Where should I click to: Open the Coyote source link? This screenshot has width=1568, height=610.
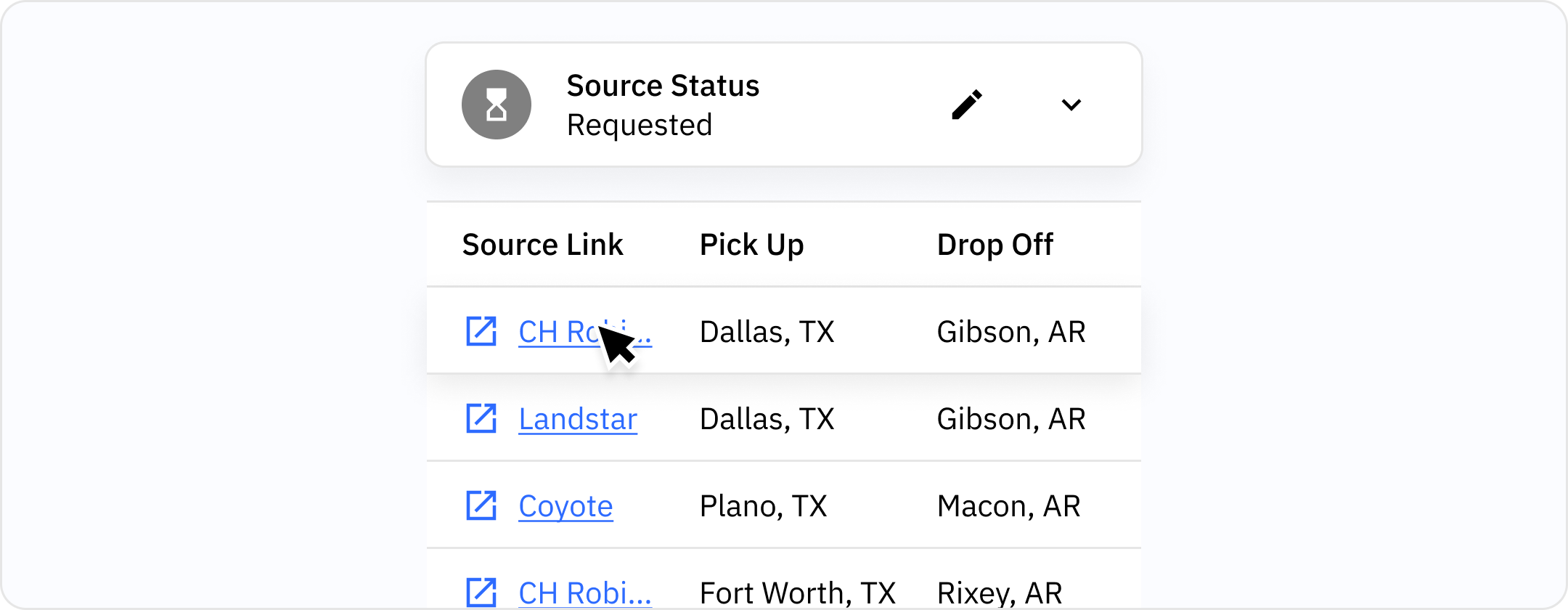coord(565,506)
